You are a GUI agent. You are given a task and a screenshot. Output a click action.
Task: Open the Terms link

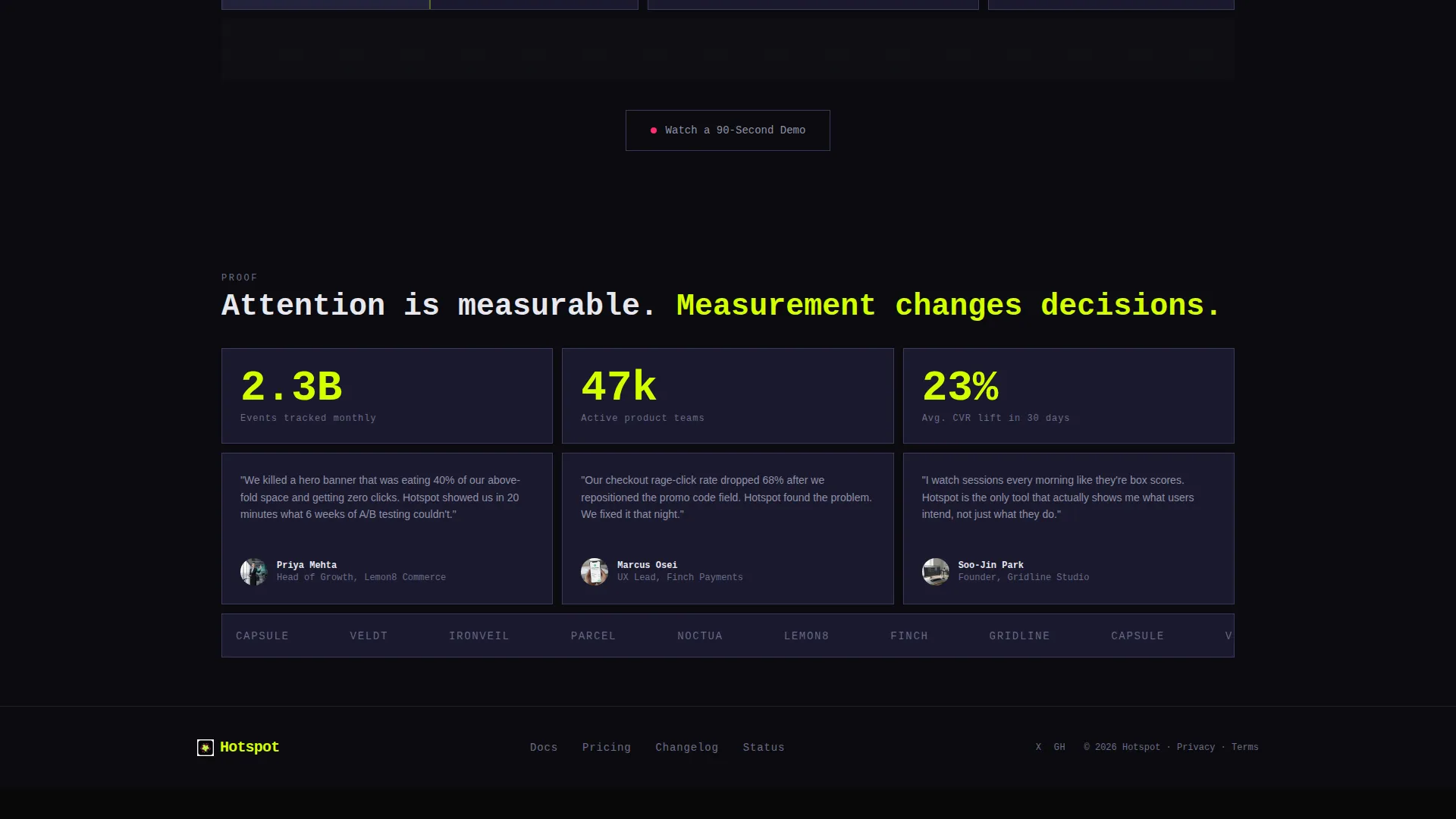pos(1244,747)
